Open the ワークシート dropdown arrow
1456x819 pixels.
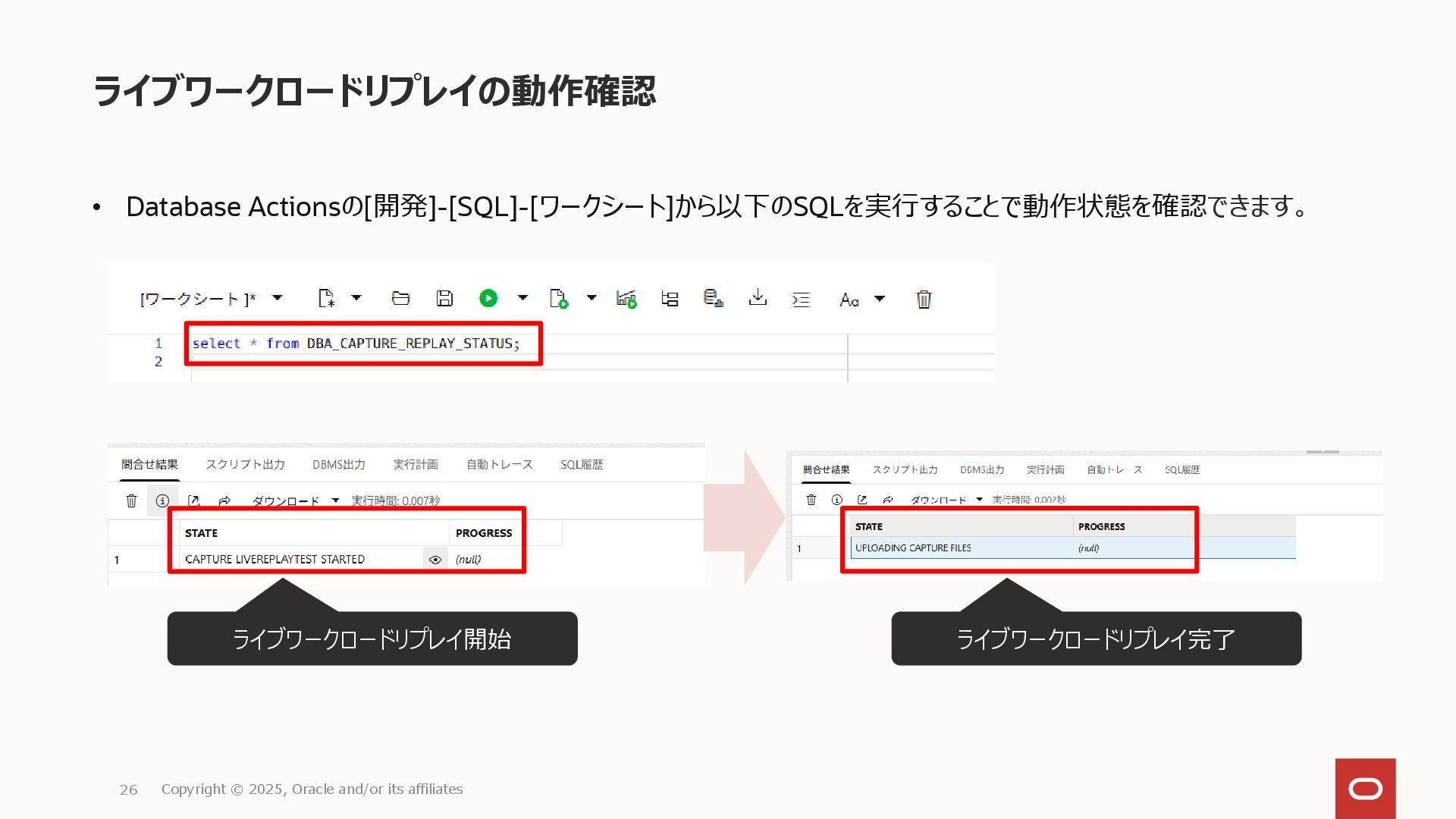coord(278,298)
